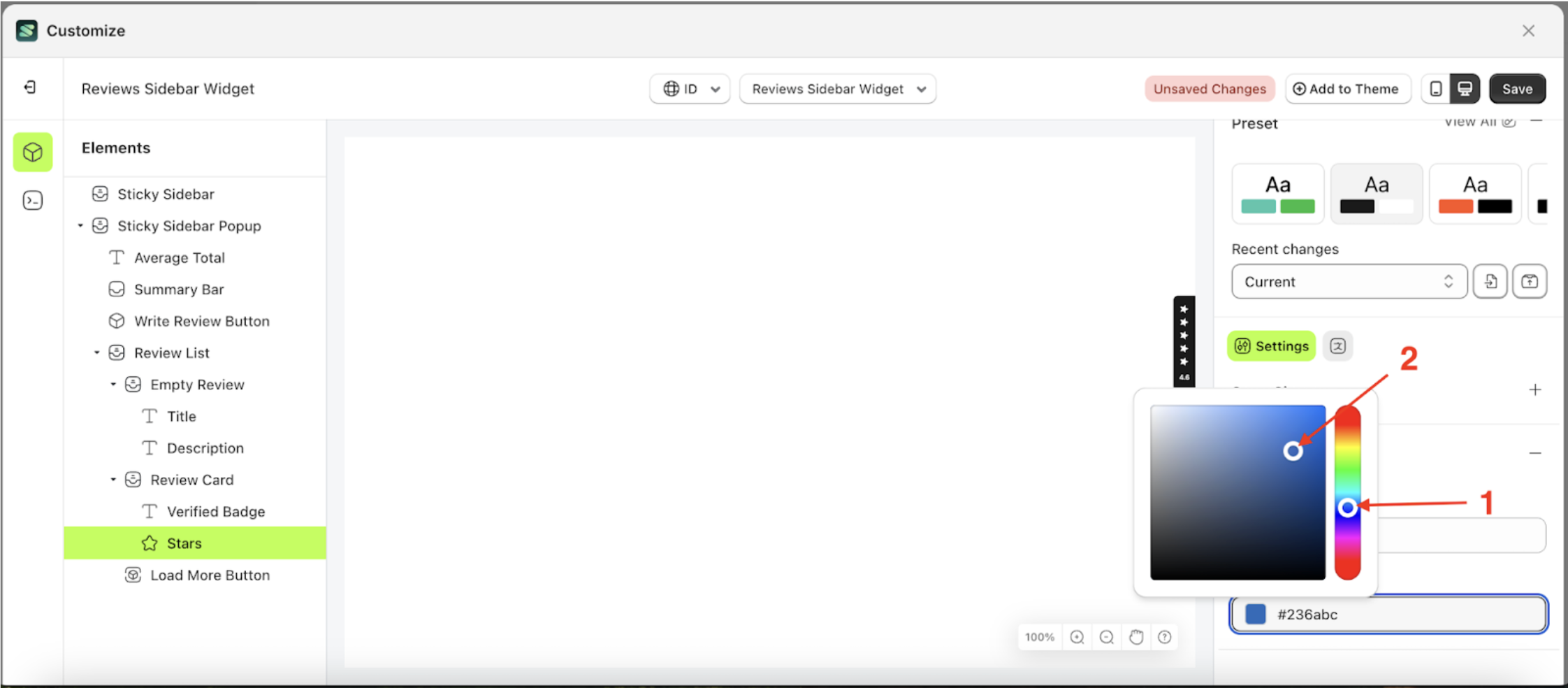Viewport: 1568px width, 688px height.
Task: Collapse the Review List tree section
Action: (97, 352)
